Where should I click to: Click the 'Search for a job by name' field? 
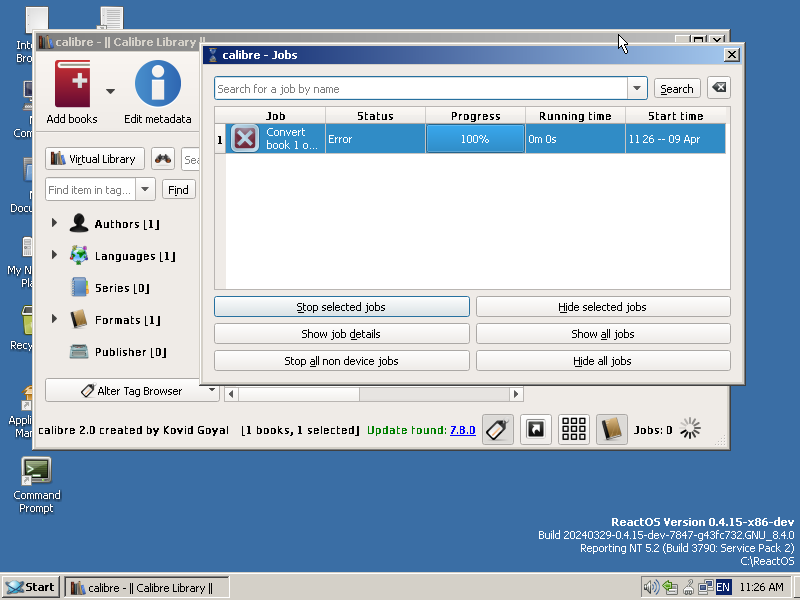click(420, 88)
